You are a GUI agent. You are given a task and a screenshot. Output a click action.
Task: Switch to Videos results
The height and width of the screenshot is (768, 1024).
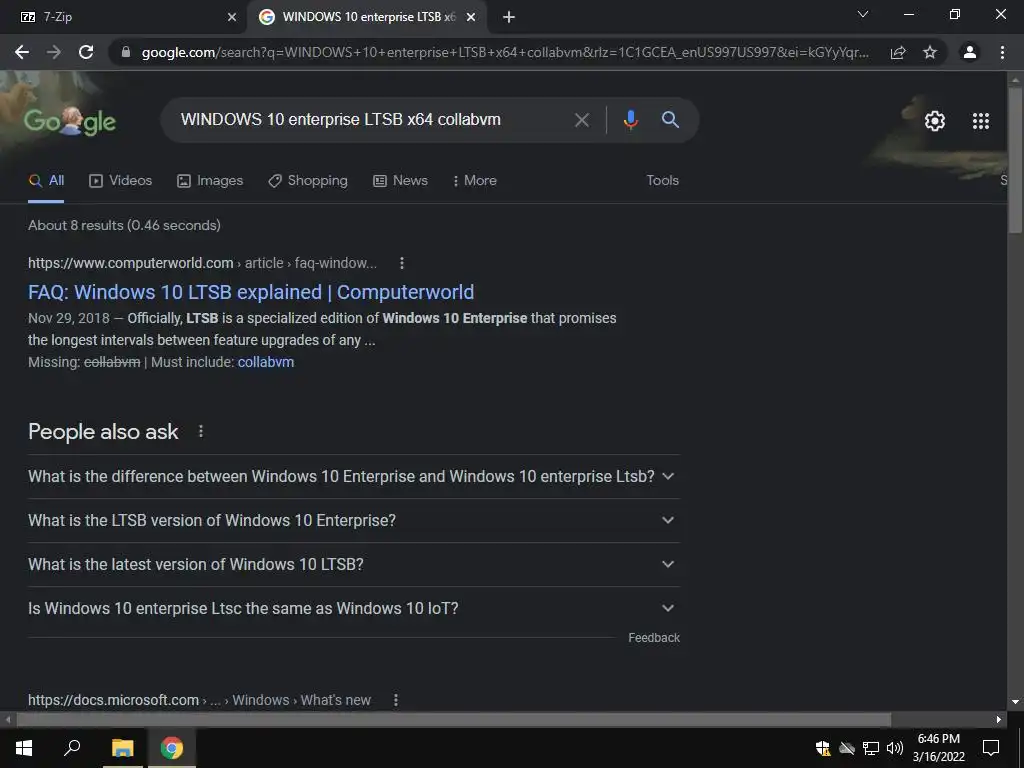pos(121,181)
